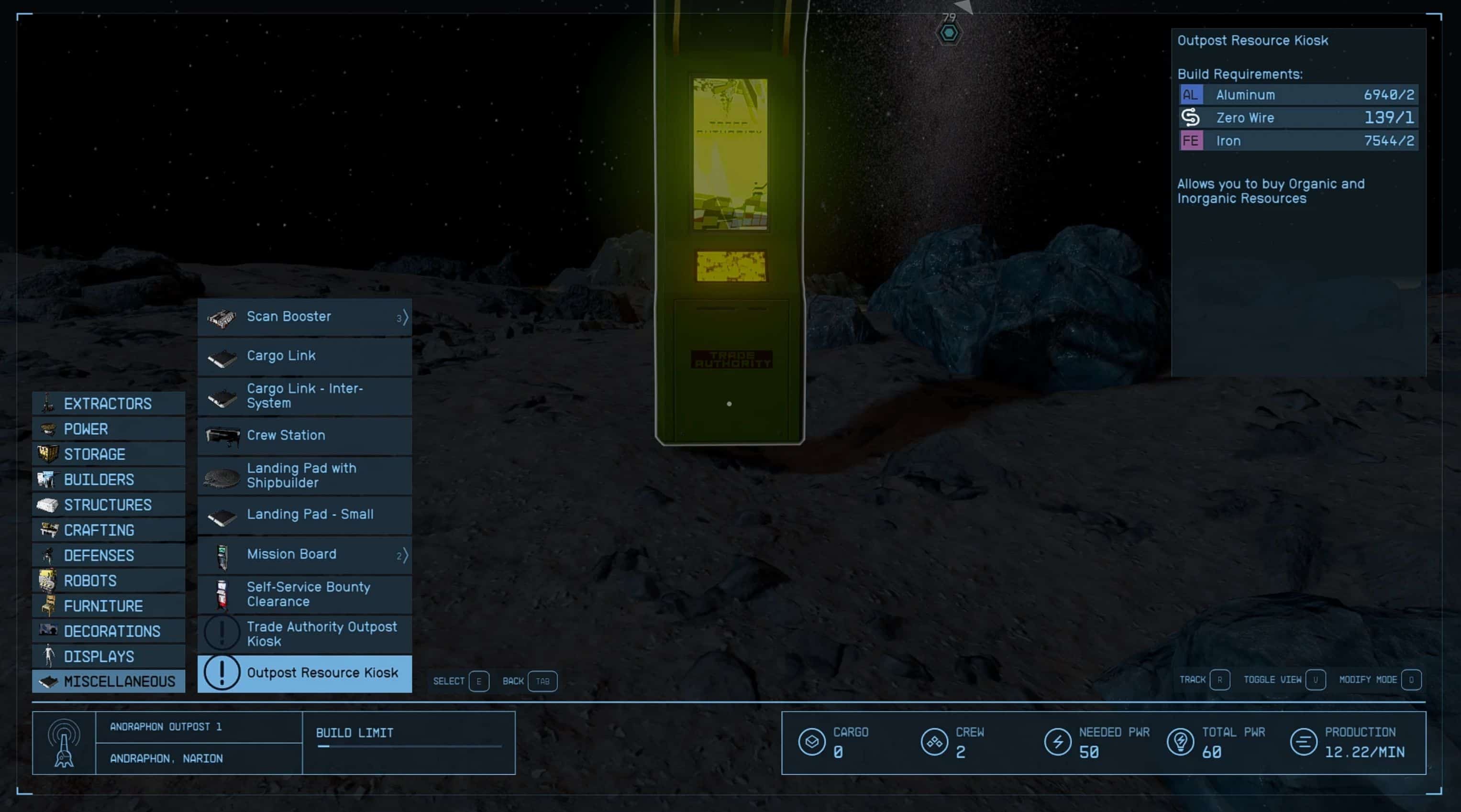This screenshot has height=812, width=1461.
Task: Click the Trade Authority Outpost Kiosk warning icon
Action: click(x=222, y=633)
